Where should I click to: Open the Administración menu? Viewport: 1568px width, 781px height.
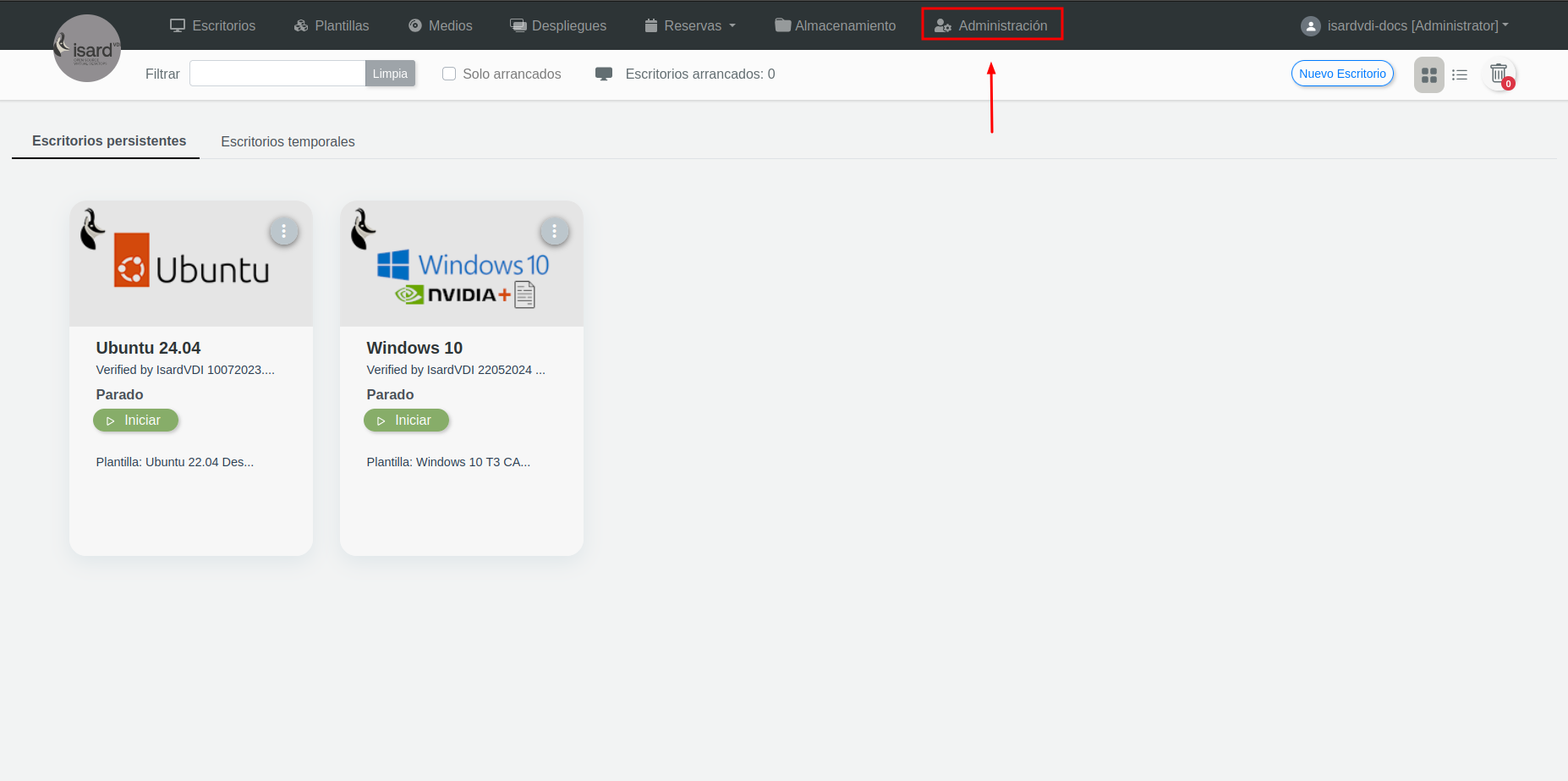(x=992, y=26)
